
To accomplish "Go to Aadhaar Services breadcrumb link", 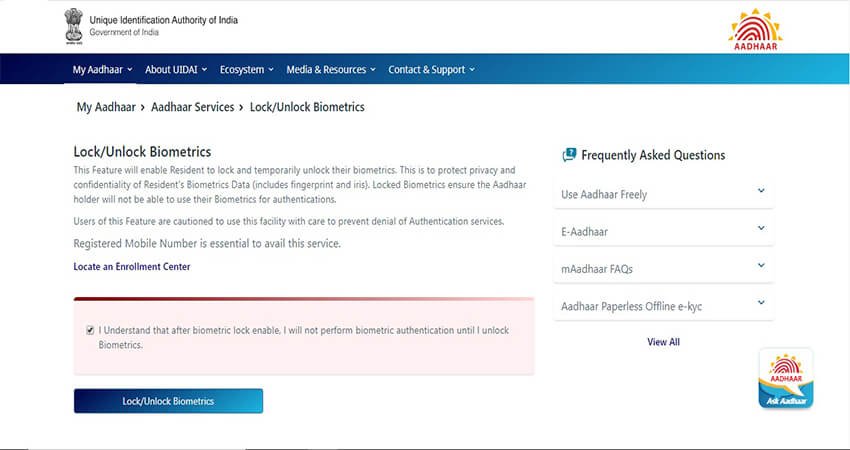I will pos(192,107).
